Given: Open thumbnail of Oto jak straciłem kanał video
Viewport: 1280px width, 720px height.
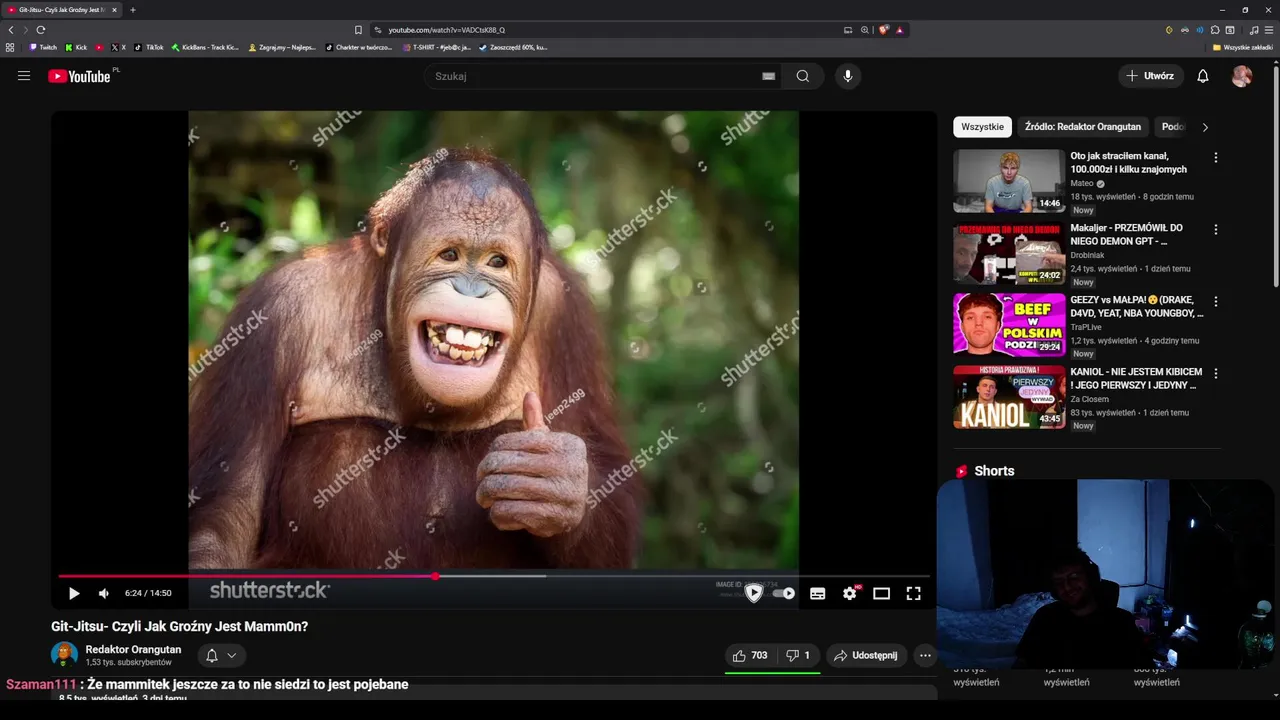Looking at the screenshot, I should click(x=1009, y=181).
